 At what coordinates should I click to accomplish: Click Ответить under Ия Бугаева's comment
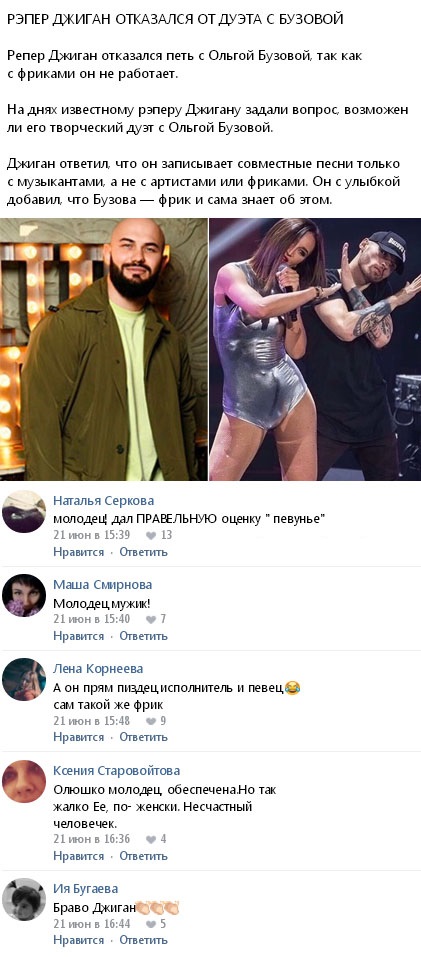143,940
